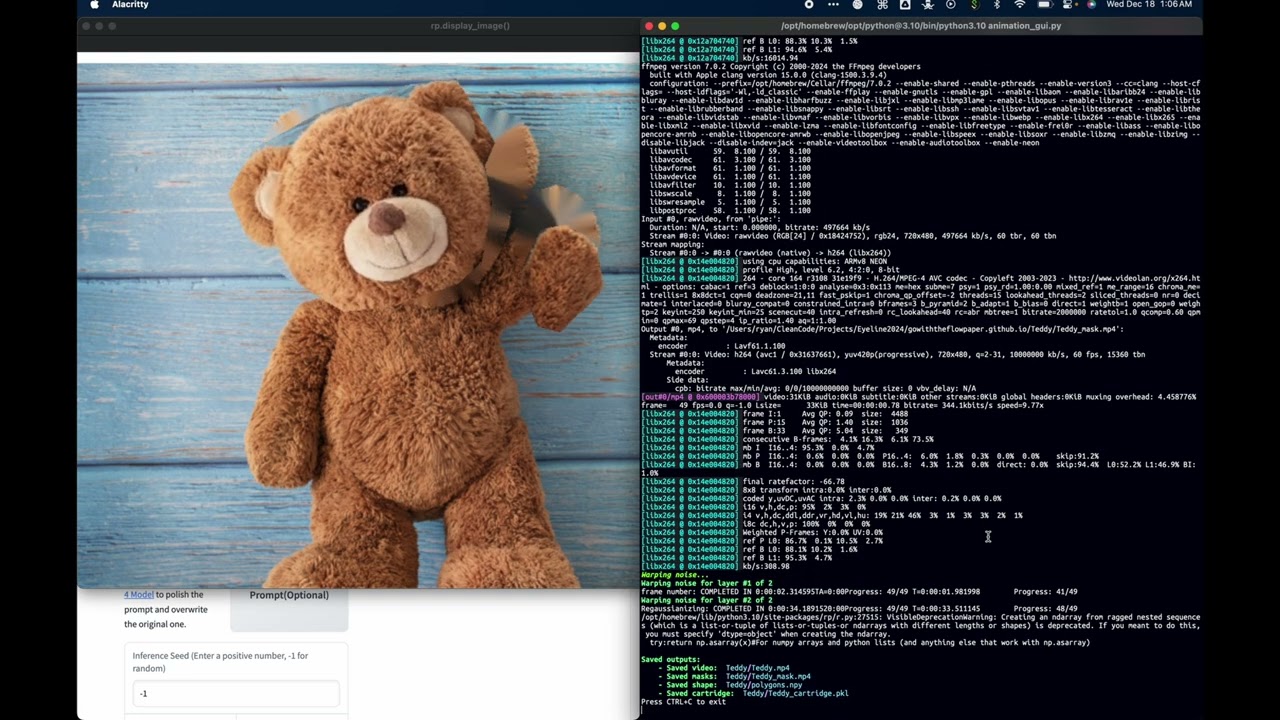Viewport: 1280px width, 720px height.
Task: Click the play circle menu bar icon
Action: 950,5
